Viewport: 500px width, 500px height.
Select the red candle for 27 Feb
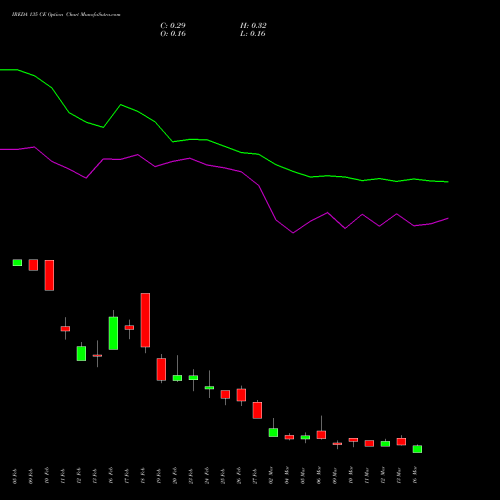click(257, 410)
